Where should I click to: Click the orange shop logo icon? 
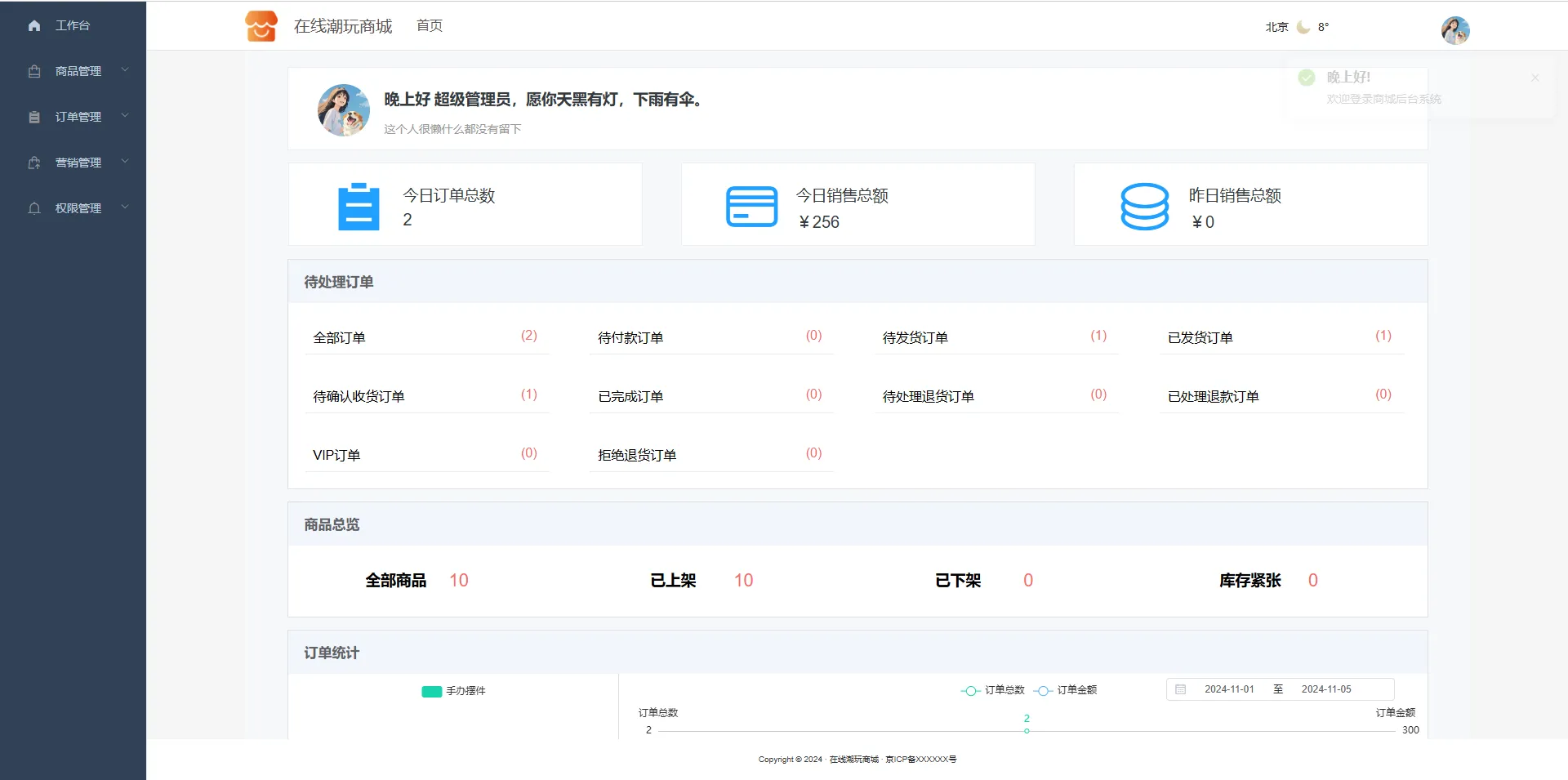261,26
